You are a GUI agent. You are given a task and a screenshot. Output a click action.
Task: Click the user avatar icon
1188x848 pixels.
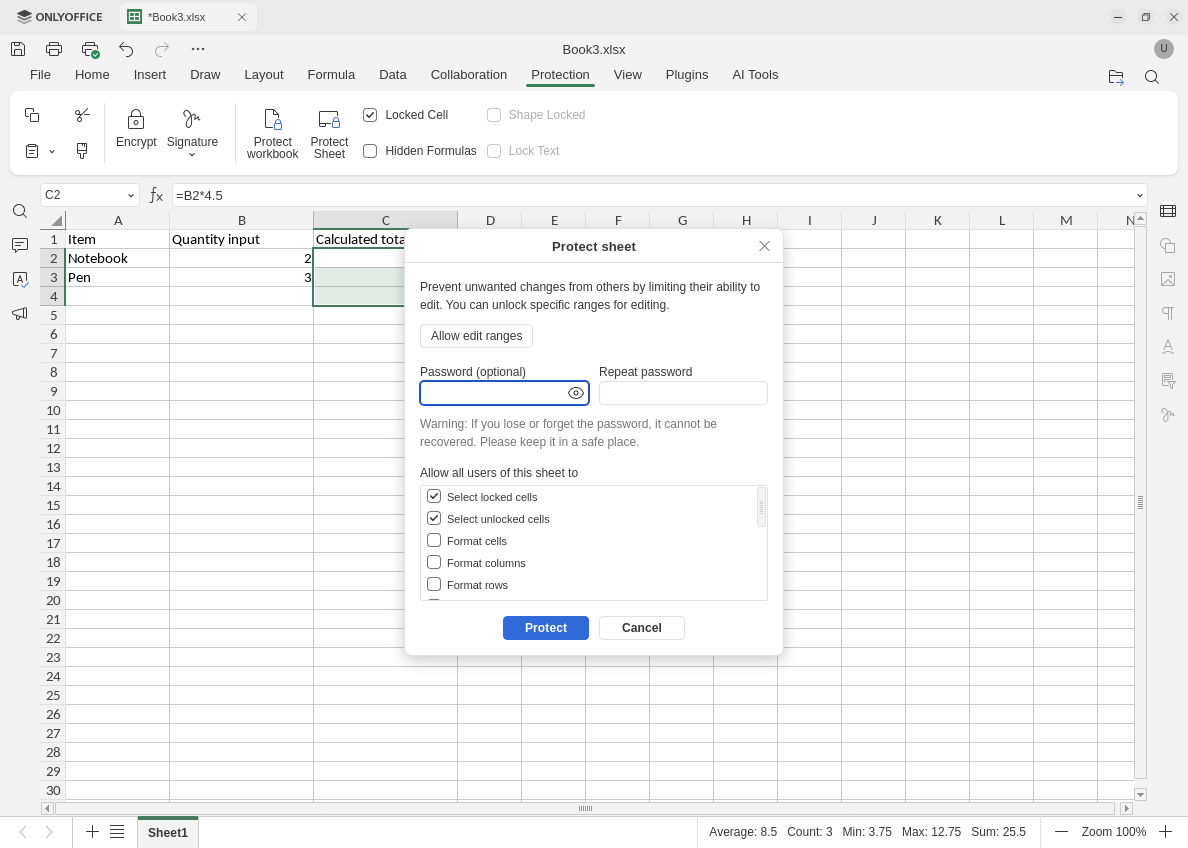[x=1164, y=49]
